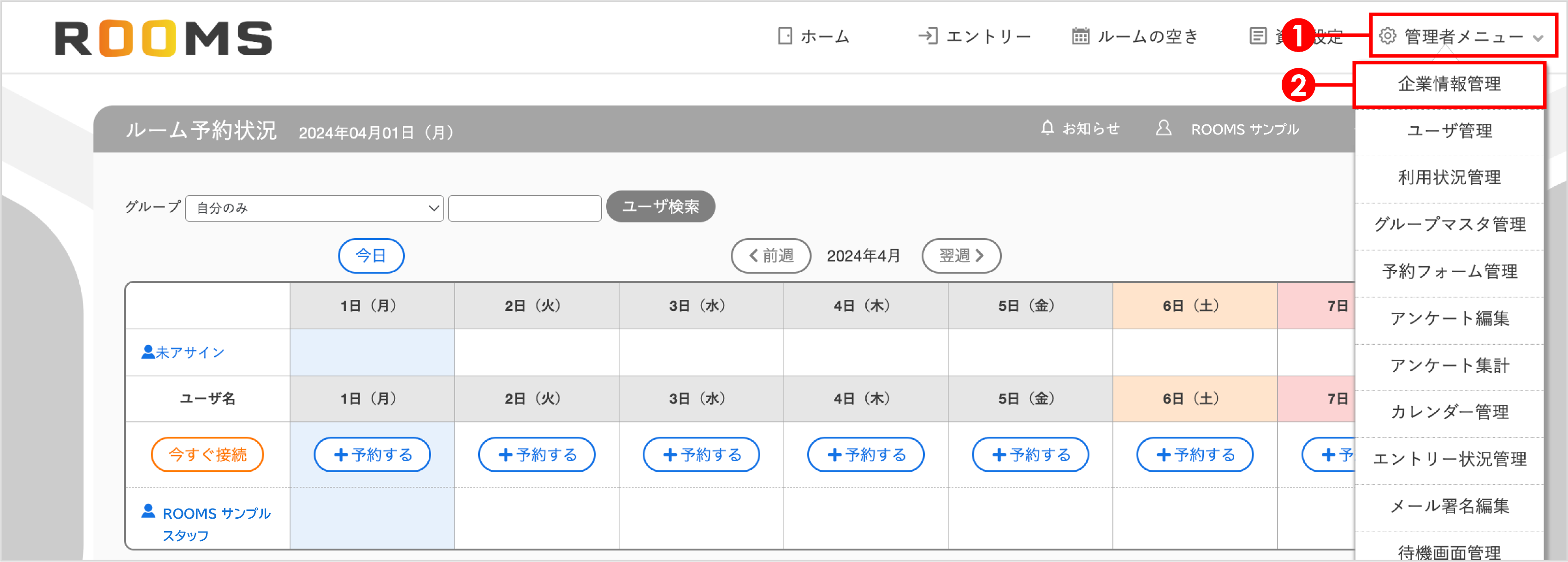
Task: Click the エントリー arrow icon
Action: (x=928, y=36)
